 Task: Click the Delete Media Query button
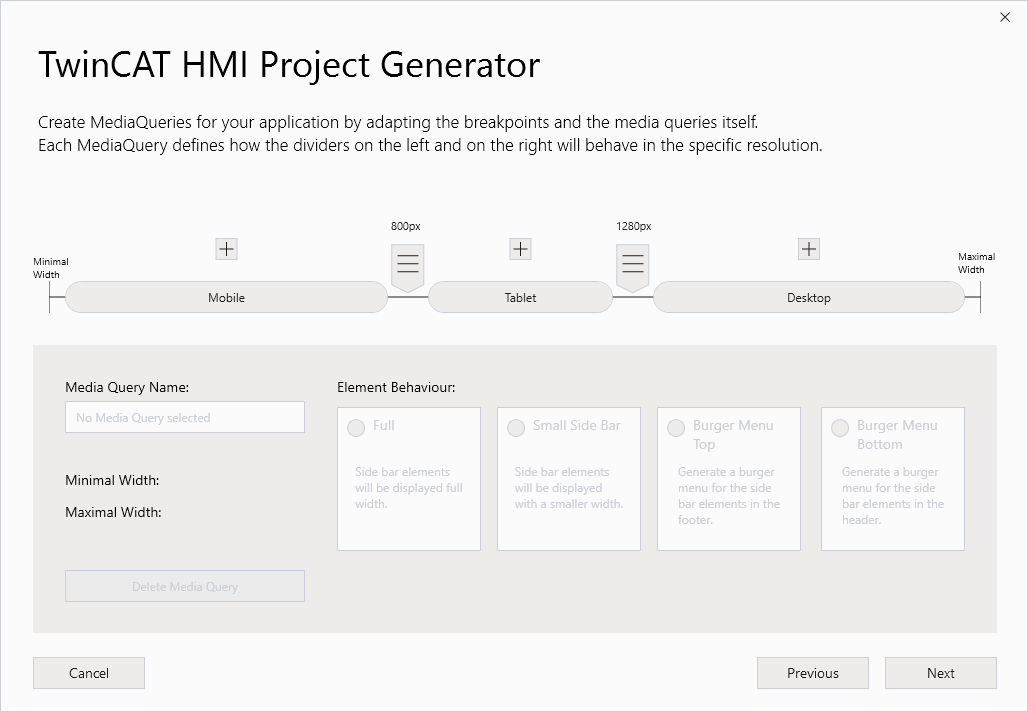pyautogui.click(x=185, y=586)
